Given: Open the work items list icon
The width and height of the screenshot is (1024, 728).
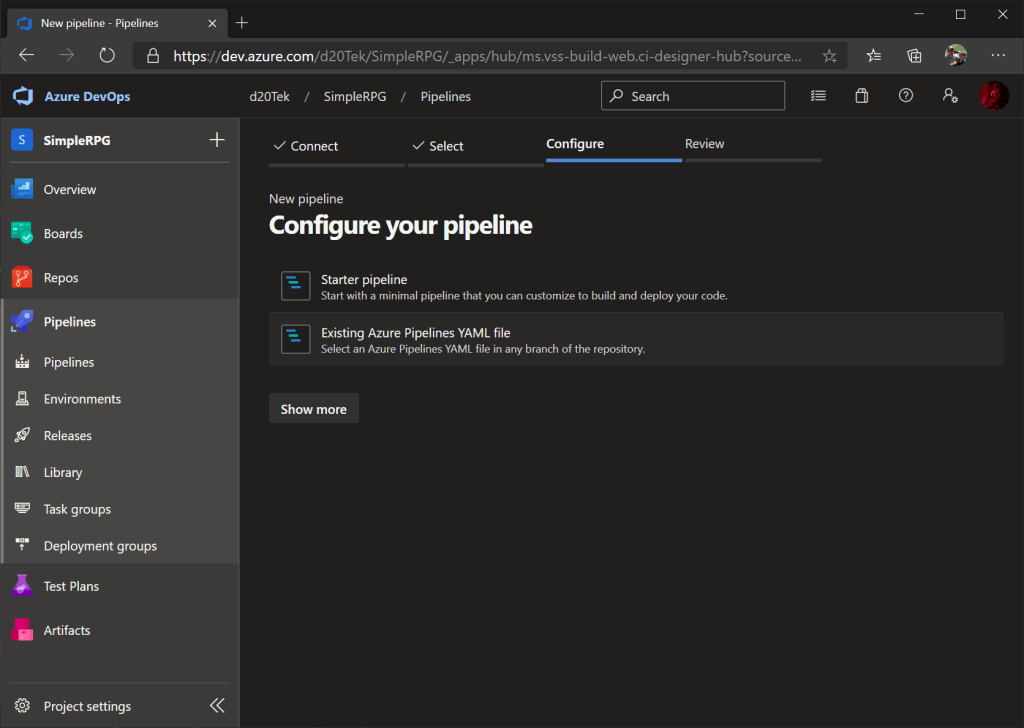Looking at the screenshot, I should [x=818, y=96].
